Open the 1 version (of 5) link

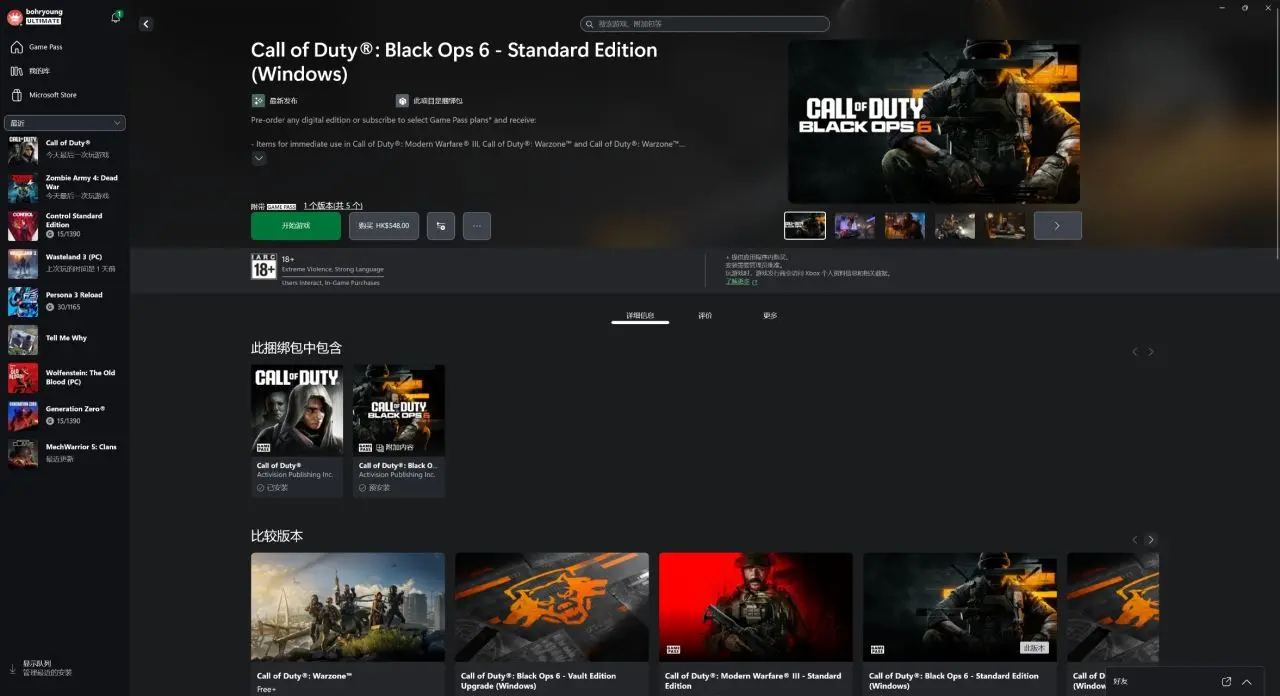(333, 205)
